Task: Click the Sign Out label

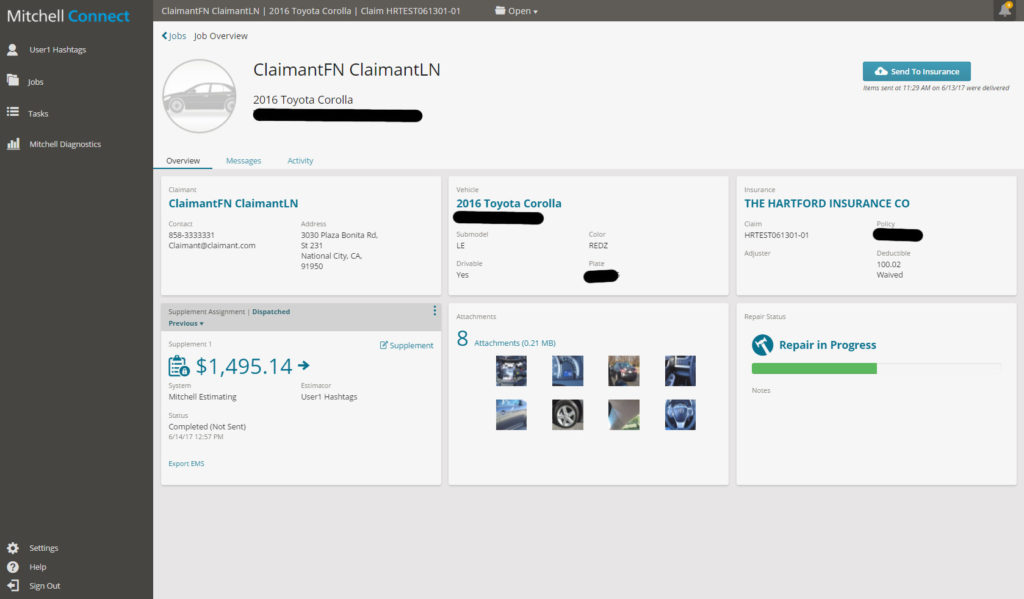Action: [x=44, y=586]
